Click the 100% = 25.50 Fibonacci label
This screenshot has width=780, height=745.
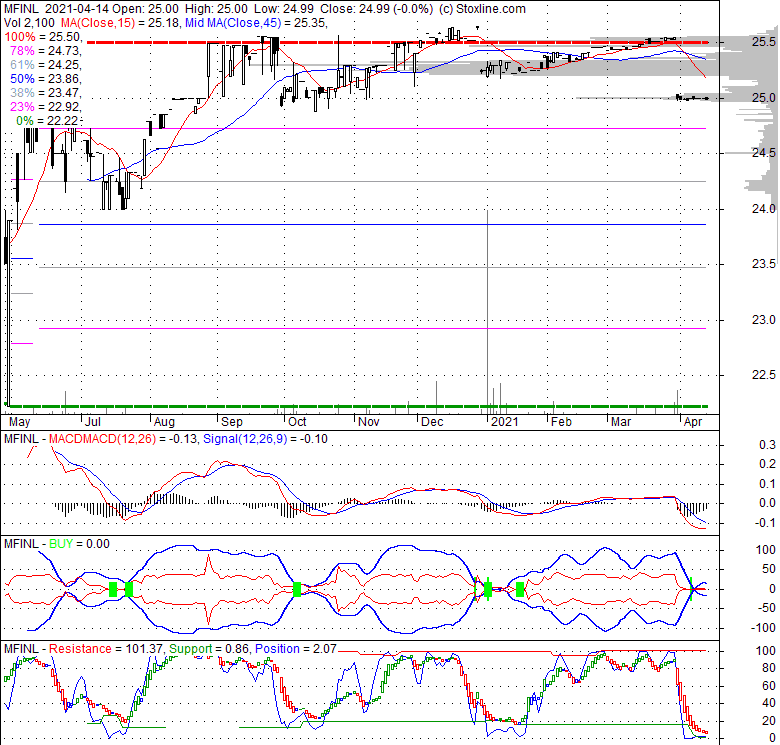(42, 37)
